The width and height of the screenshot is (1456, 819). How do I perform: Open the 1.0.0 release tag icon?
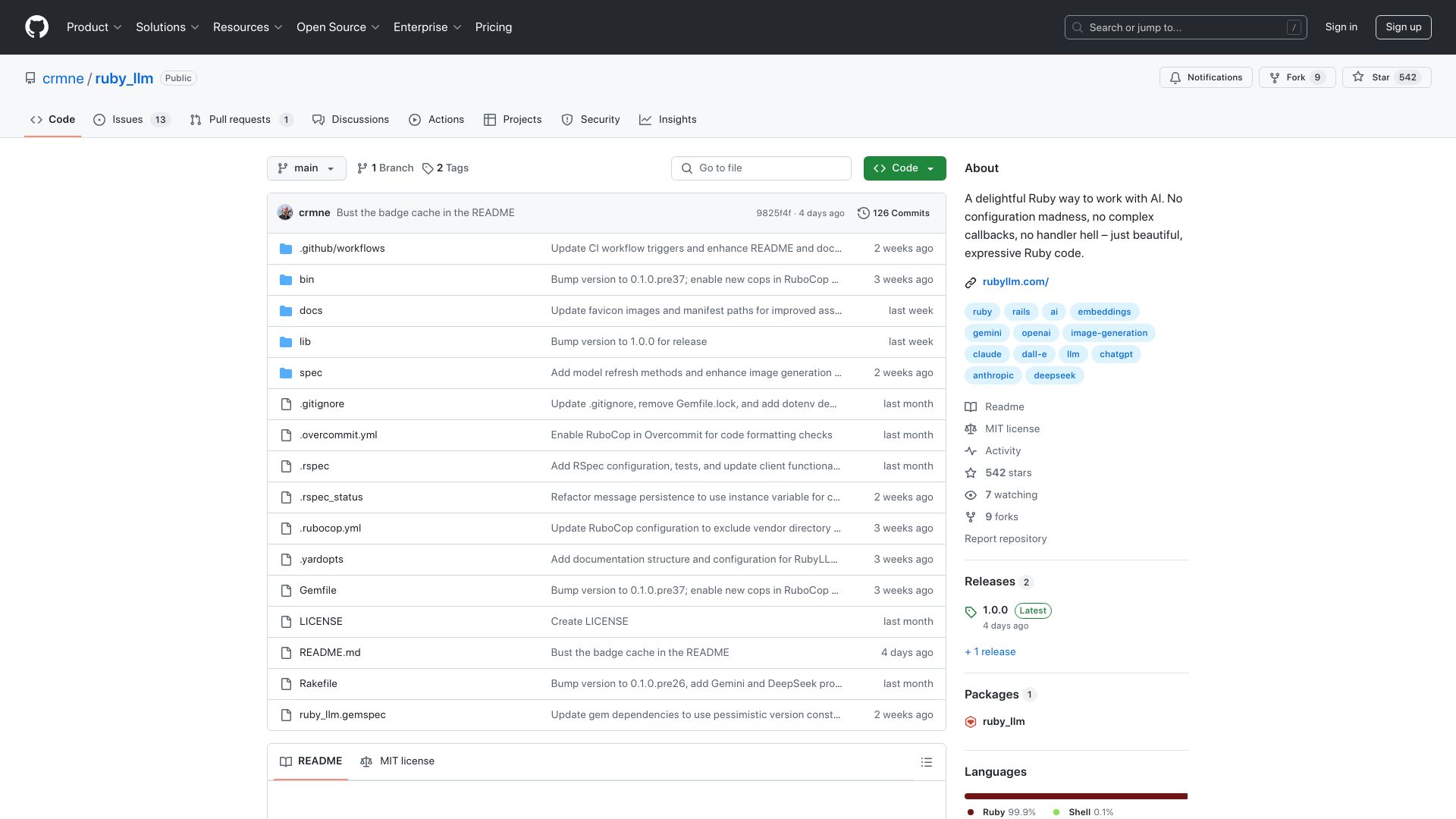[971, 612]
